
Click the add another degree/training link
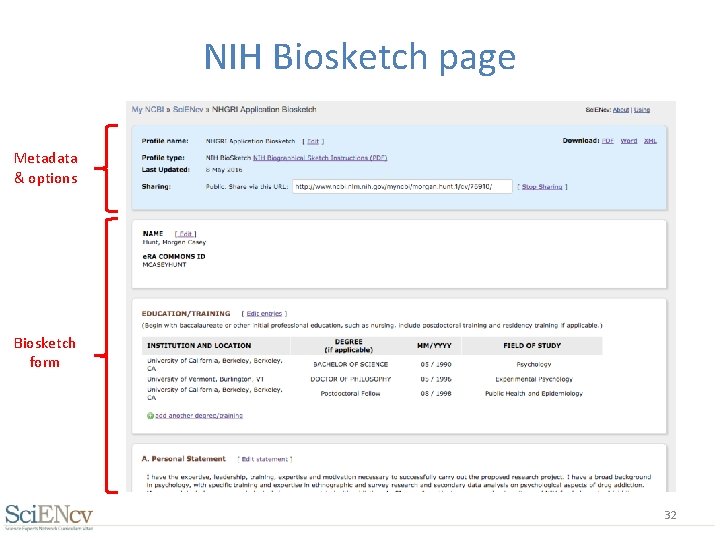tap(199, 416)
